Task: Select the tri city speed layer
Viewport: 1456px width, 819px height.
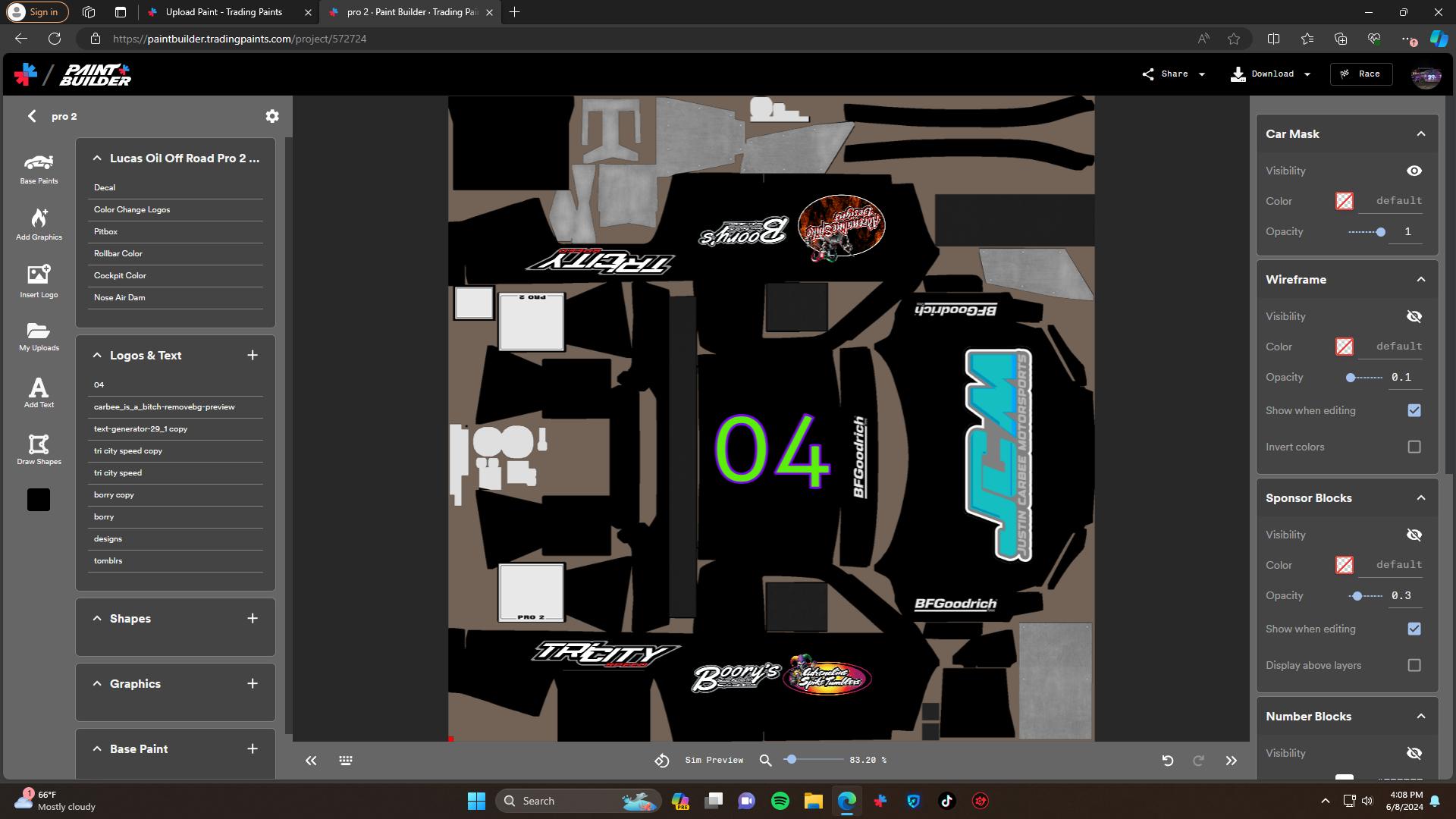Action: coord(118,472)
